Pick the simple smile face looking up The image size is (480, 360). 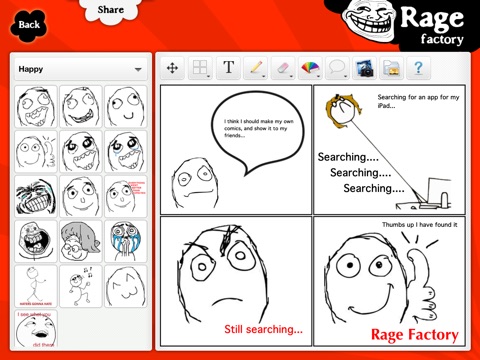point(126,107)
